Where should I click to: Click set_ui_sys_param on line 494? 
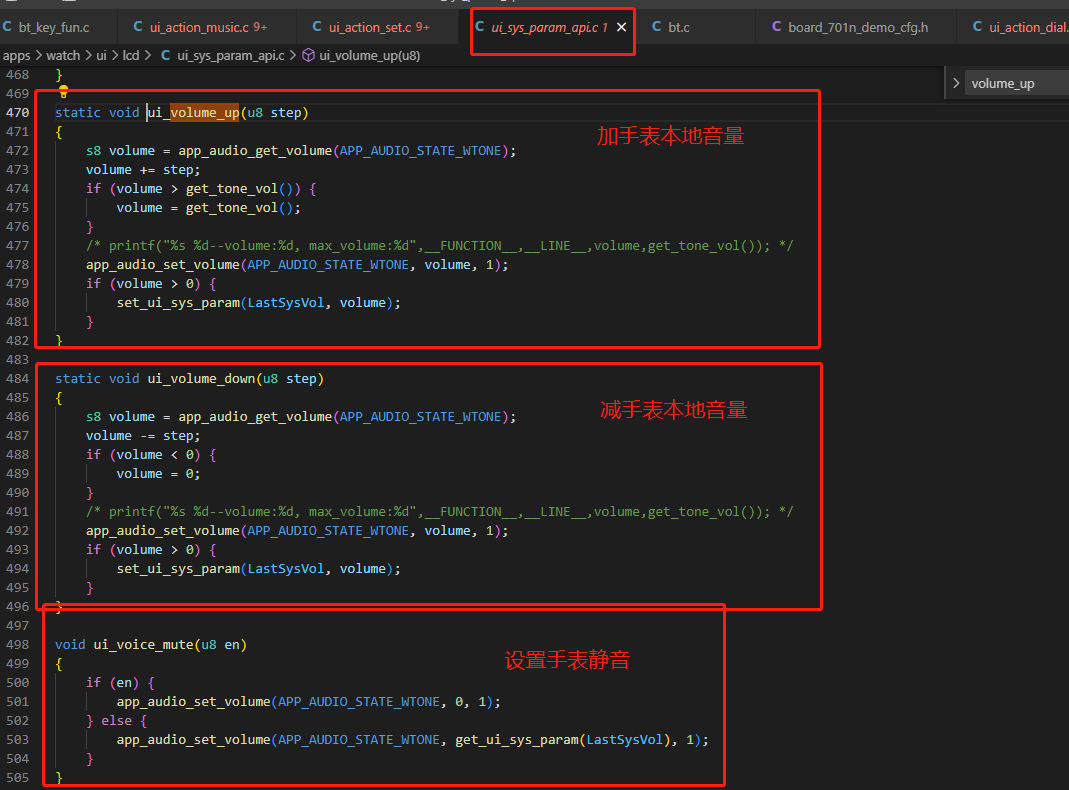click(178, 568)
